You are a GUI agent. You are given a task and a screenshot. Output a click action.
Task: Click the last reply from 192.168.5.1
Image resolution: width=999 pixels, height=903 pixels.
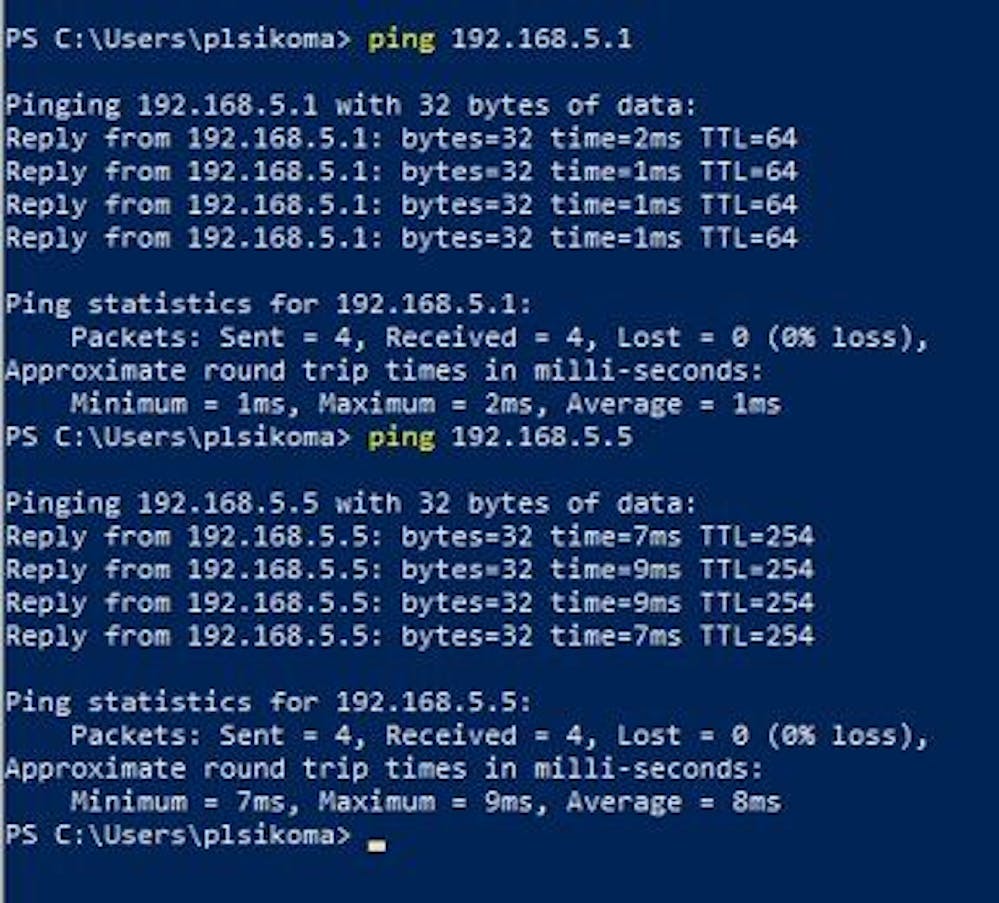point(401,238)
